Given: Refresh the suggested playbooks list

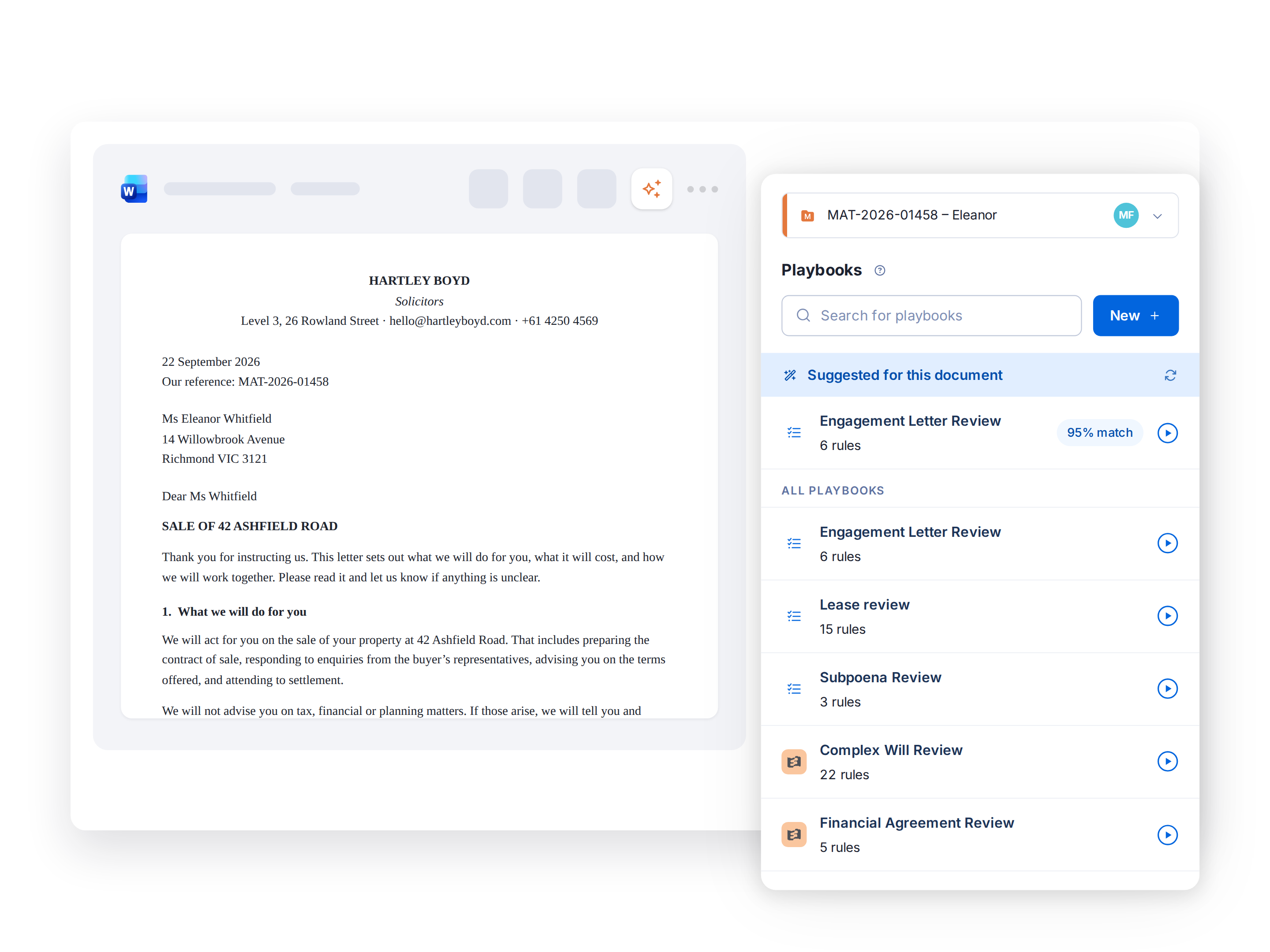Looking at the screenshot, I should (1170, 376).
